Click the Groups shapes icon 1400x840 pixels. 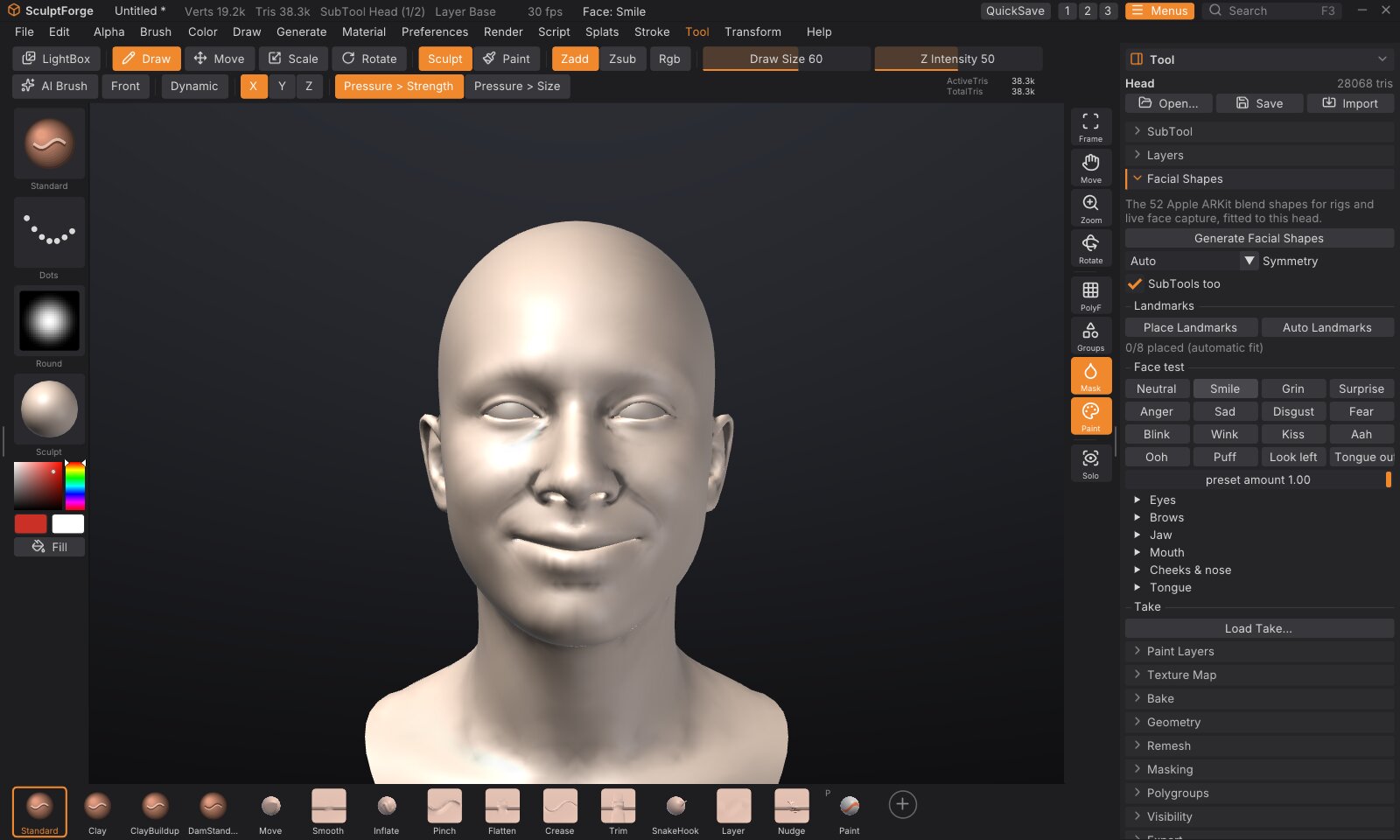tap(1090, 336)
